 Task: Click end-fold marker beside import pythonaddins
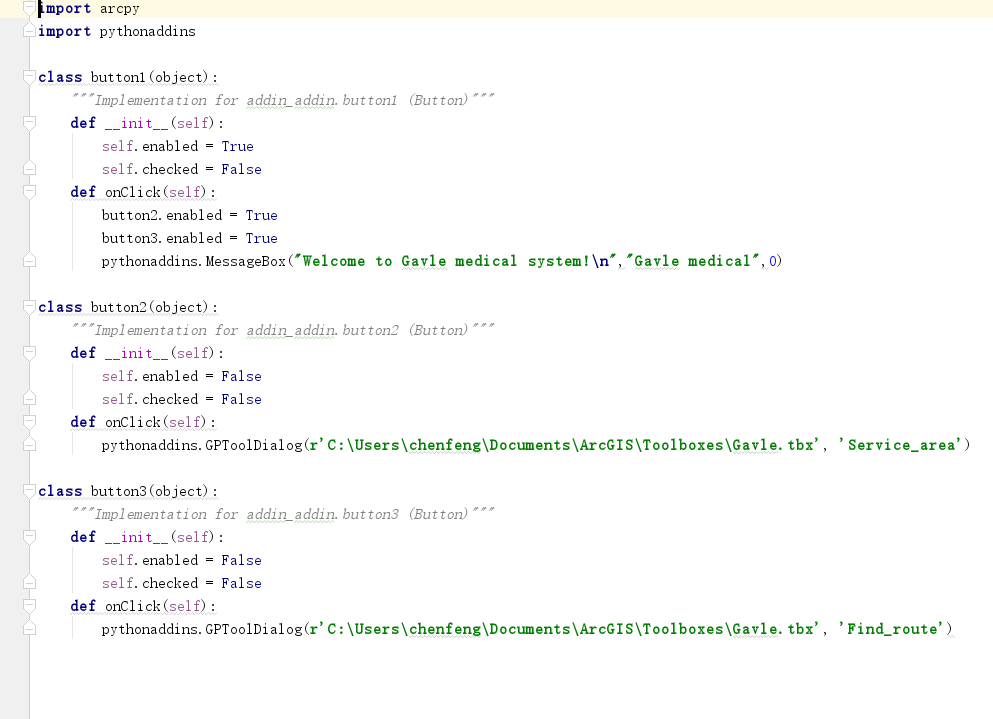pos(29,30)
